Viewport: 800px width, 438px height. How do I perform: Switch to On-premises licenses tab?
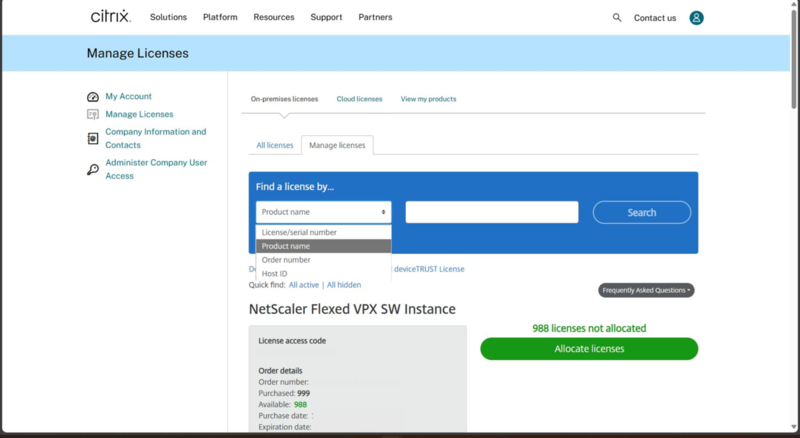(x=284, y=99)
